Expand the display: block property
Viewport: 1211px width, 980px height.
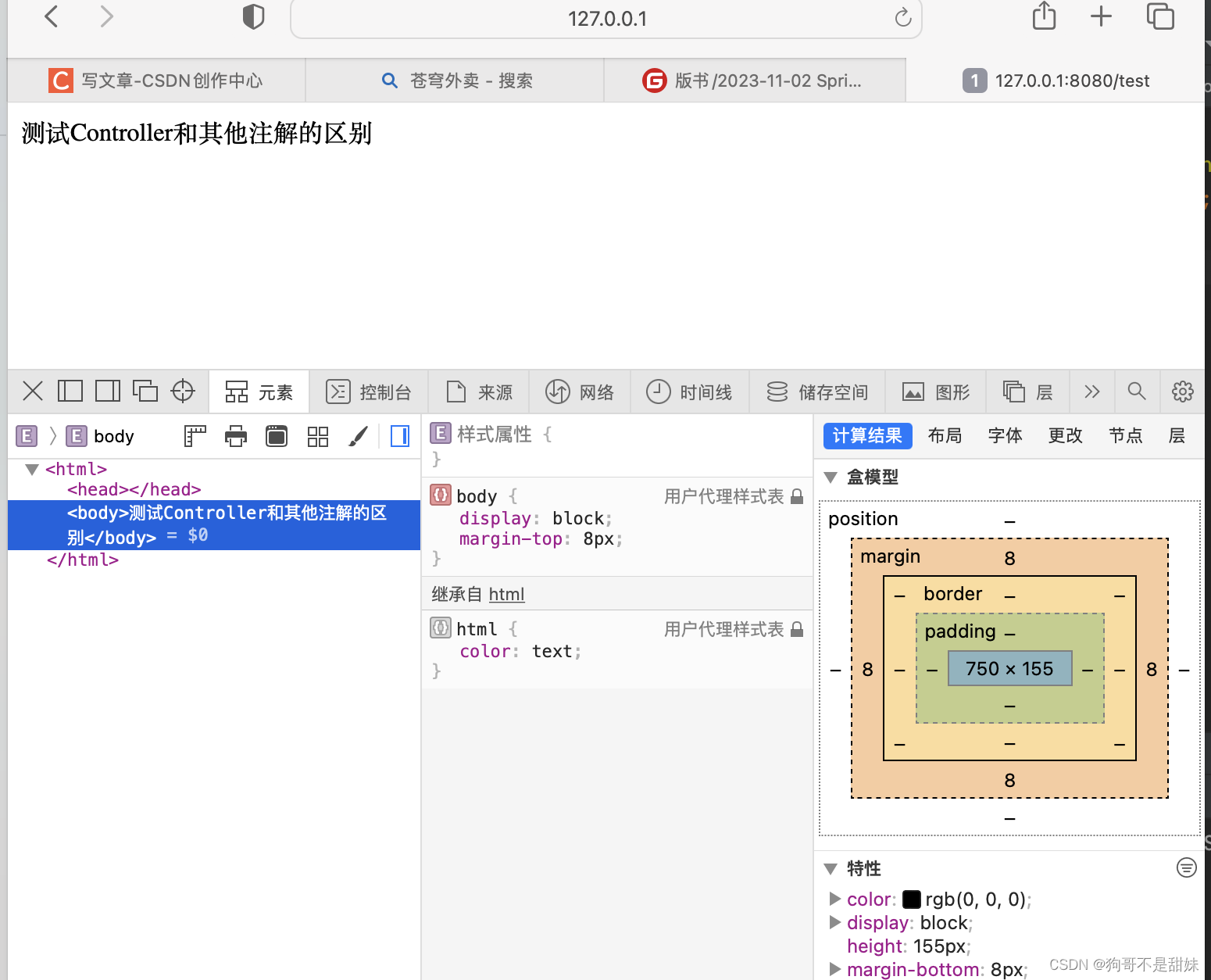point(834,923)
